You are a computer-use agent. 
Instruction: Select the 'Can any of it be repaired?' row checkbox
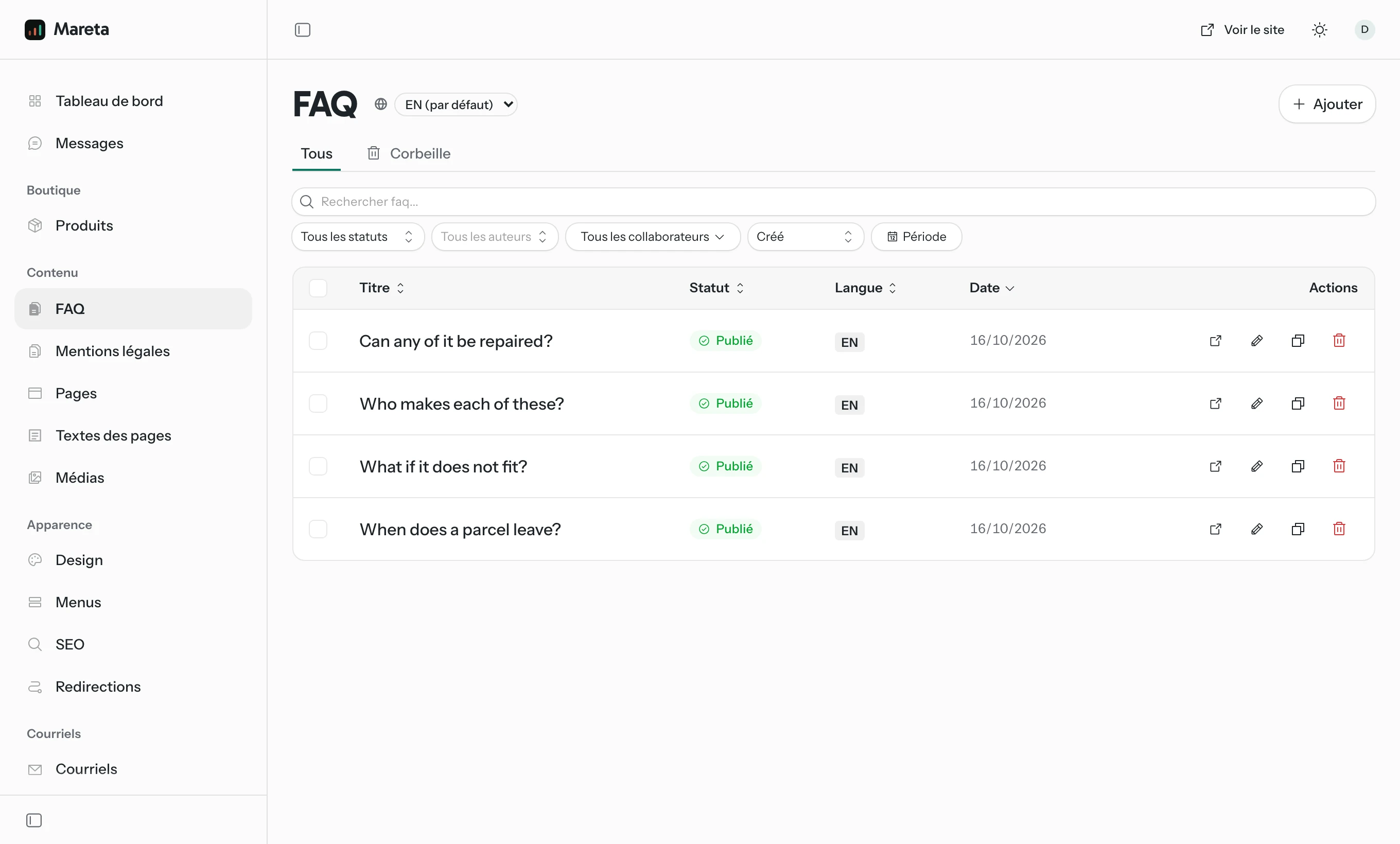coord(318,341)
